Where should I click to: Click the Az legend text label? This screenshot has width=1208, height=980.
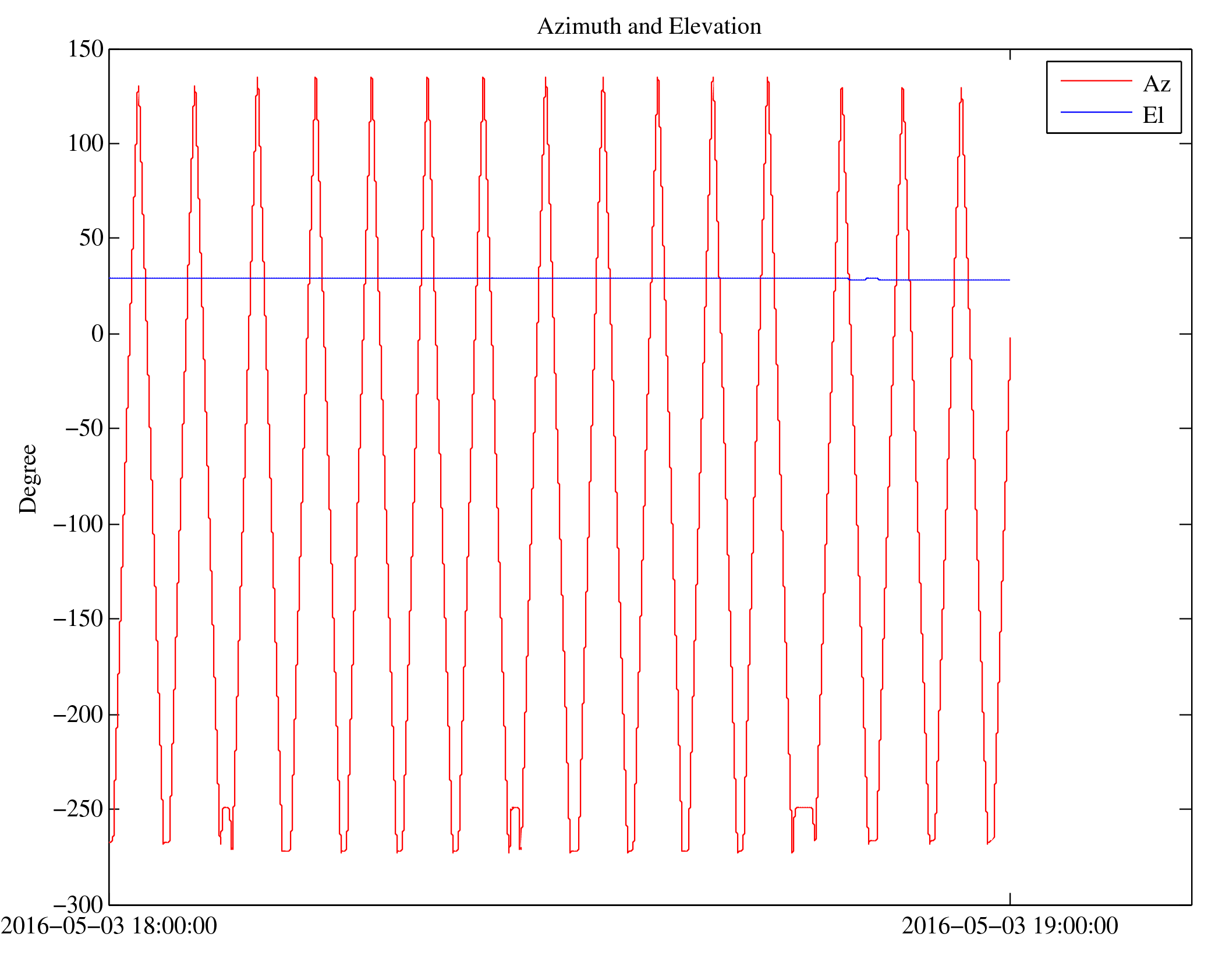coord(1156,84)
